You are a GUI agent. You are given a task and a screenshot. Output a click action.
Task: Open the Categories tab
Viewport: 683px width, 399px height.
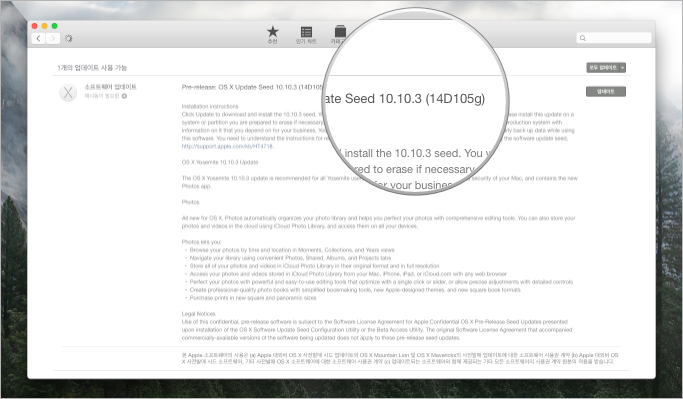[340, 35]
